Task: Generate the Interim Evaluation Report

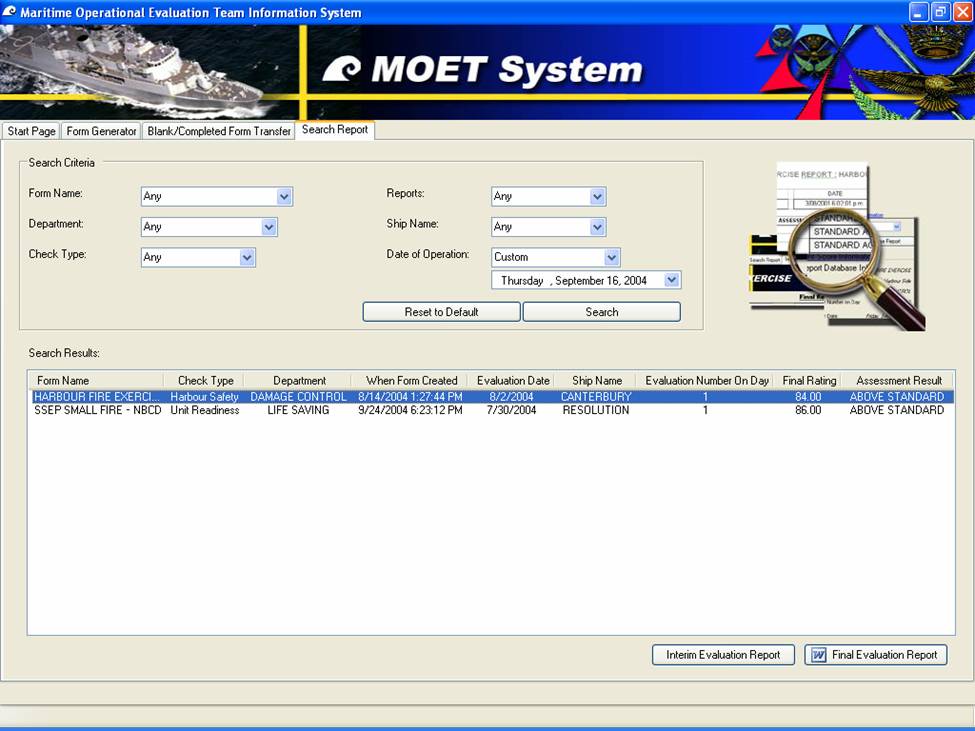Action: (723, 655)
